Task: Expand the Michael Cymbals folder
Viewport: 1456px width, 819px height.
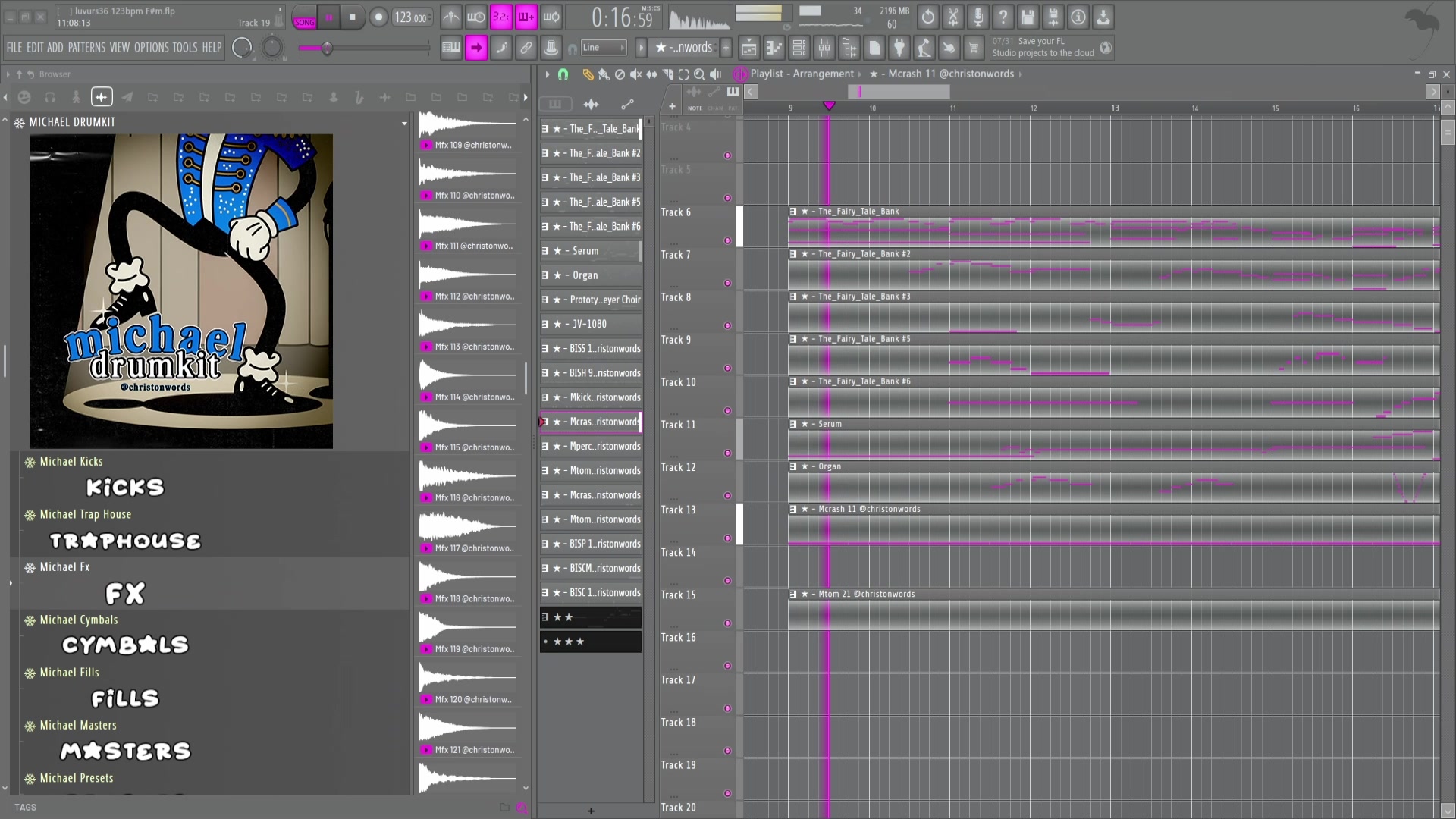Action: click(x=79, y=620)
